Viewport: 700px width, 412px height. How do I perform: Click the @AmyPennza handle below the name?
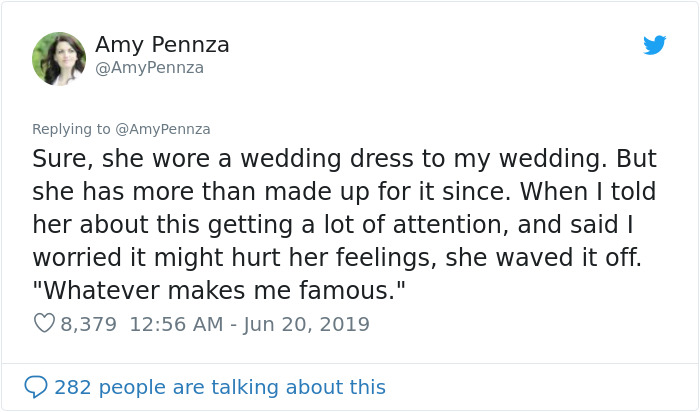tap(149, 68)
